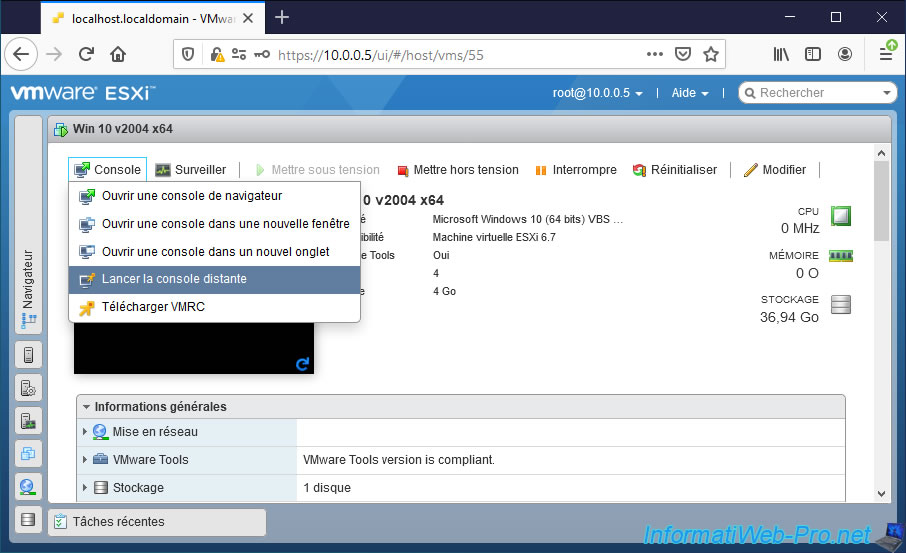
Task: Reset the VM with Réinitialiser
Action: click(x=675, y=170)
